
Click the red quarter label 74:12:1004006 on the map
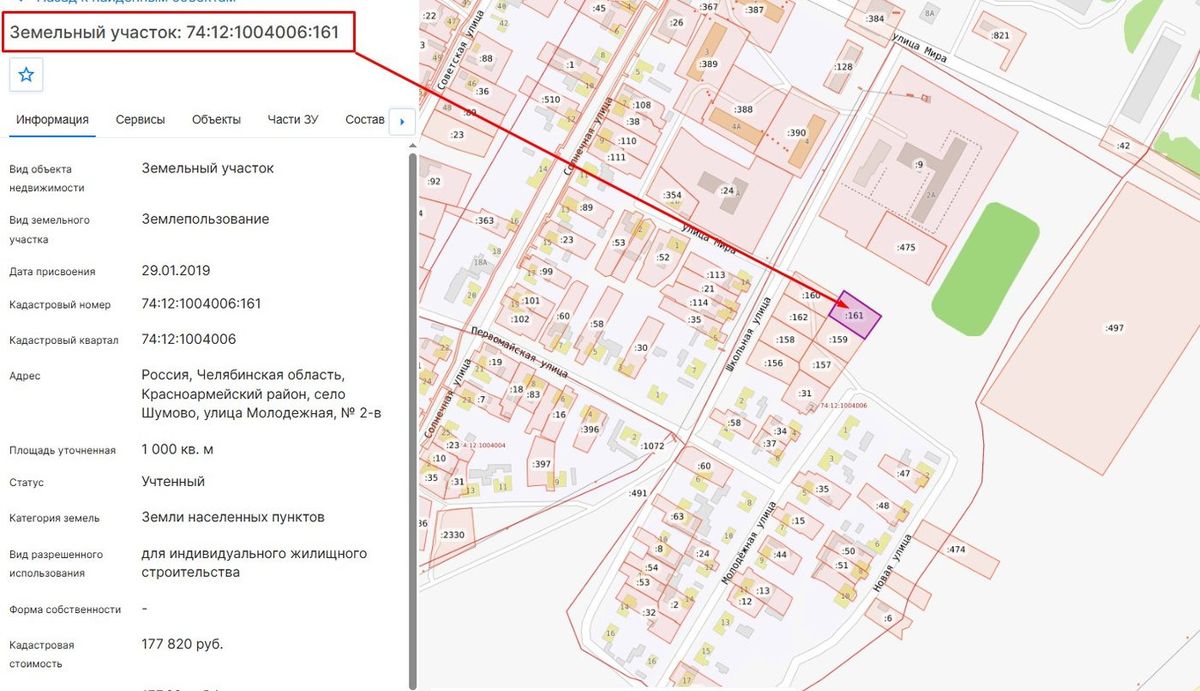[x=843, y=405]
